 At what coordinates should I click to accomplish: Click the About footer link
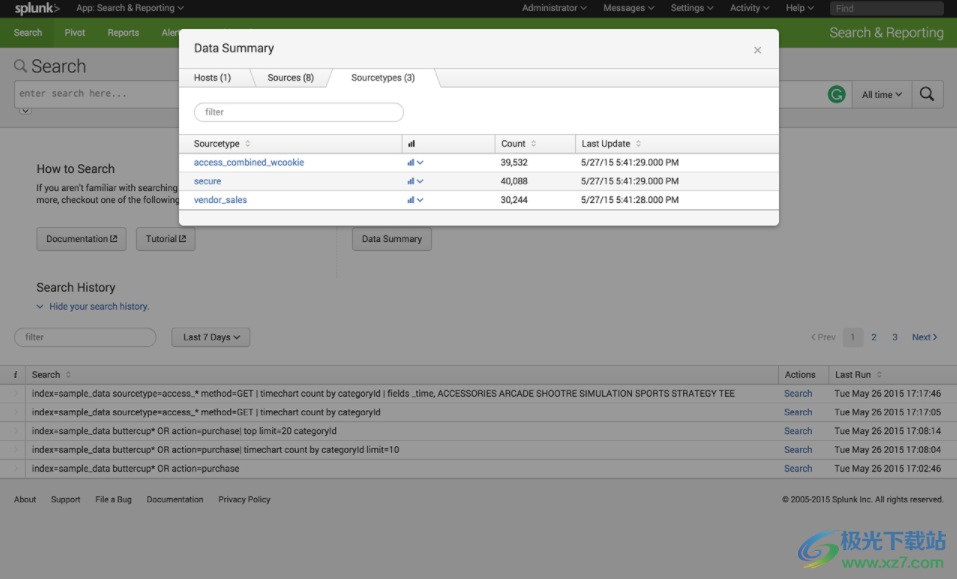(25, 500)
